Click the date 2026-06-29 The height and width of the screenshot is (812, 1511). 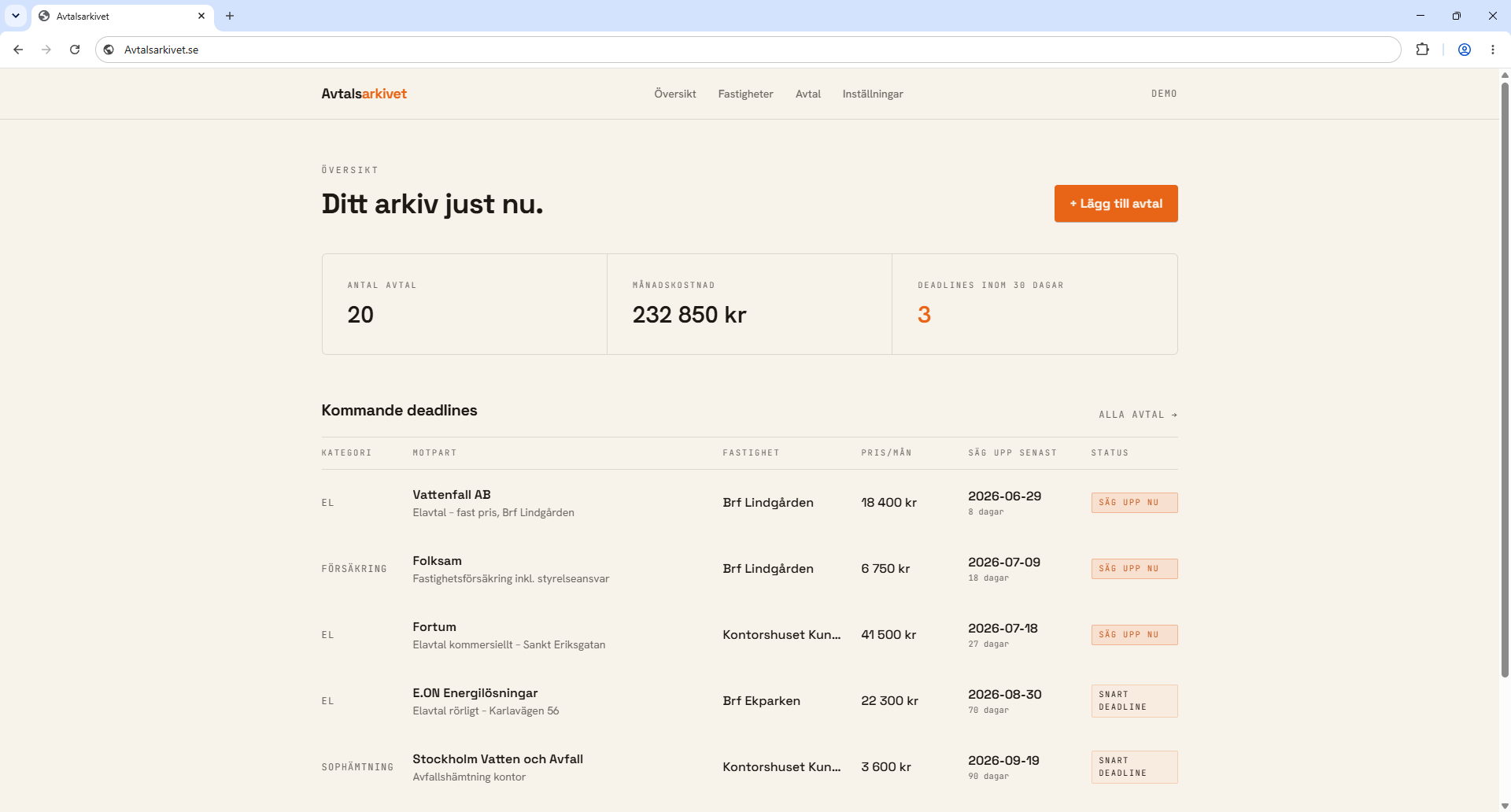1004,496
